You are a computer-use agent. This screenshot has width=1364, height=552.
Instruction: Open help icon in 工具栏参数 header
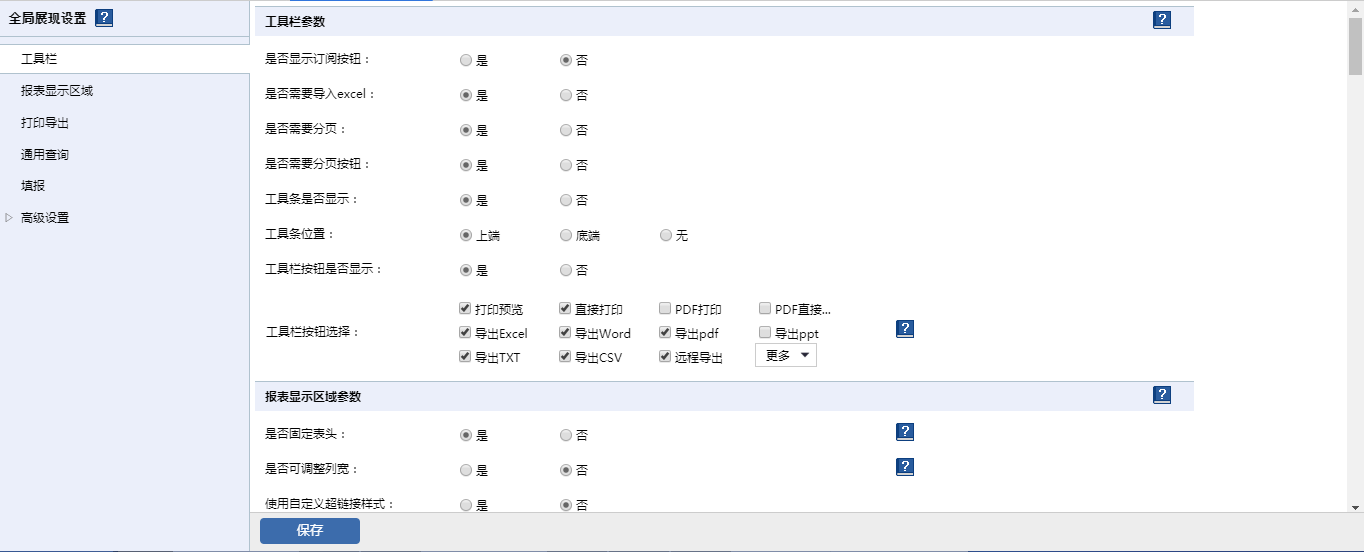pos(1161,20)
